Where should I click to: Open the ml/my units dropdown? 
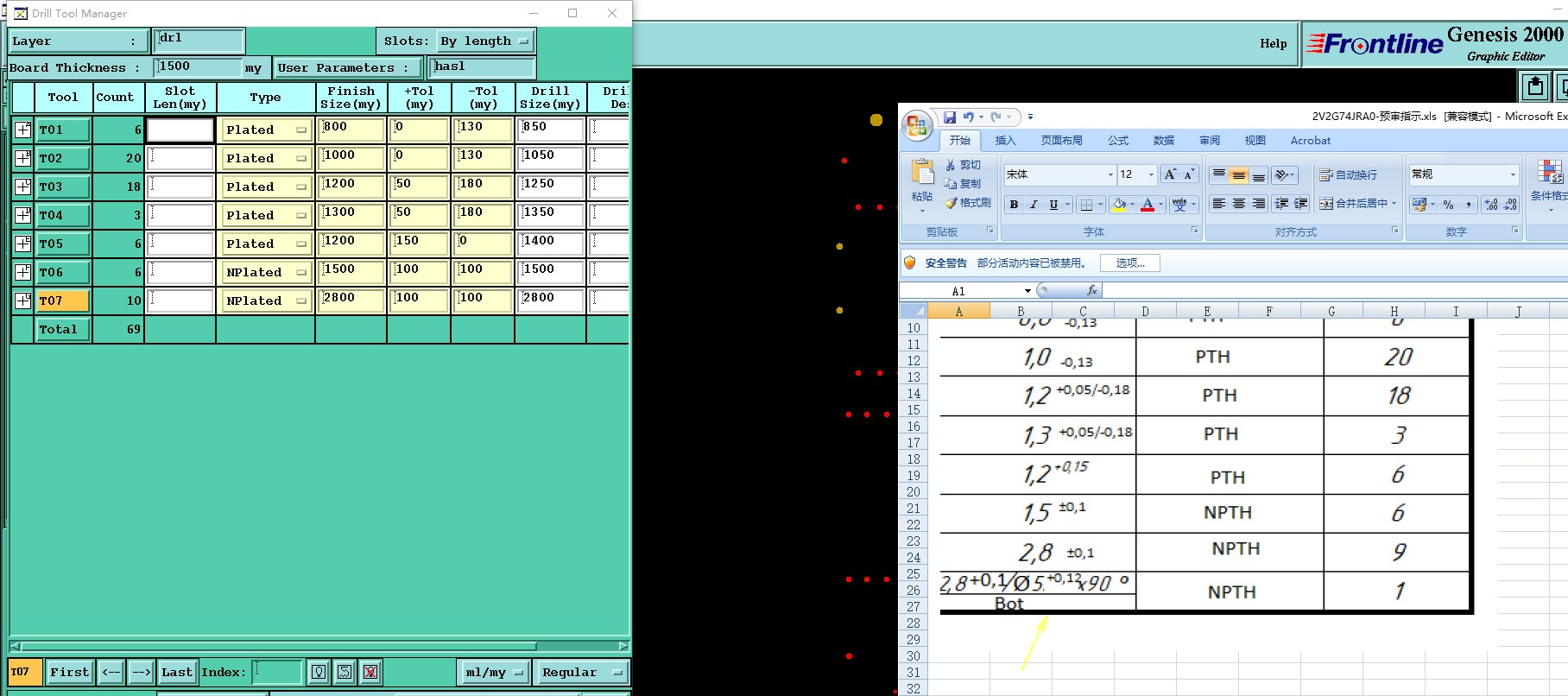click(494, 672)
